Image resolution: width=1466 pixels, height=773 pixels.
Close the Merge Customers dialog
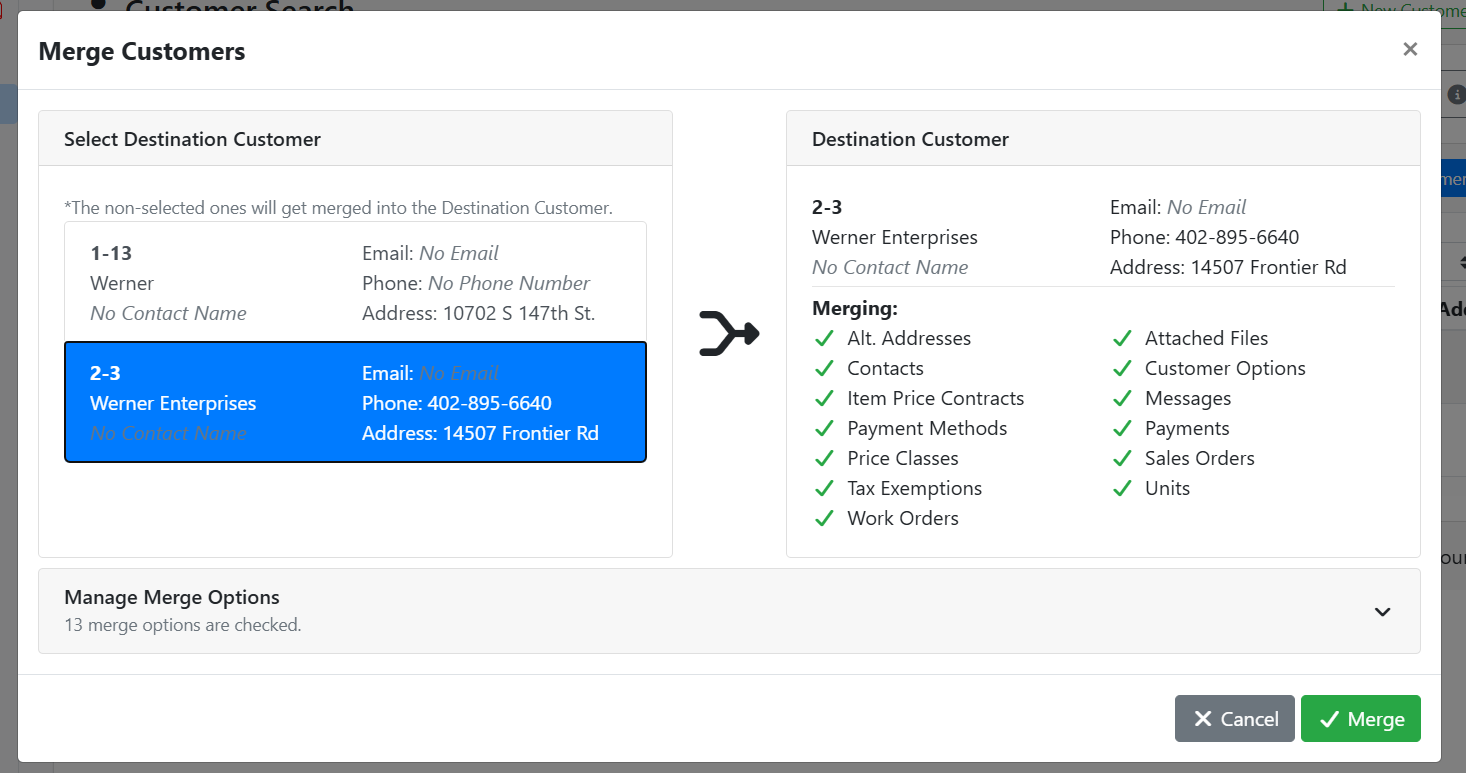coord(1410,50)
